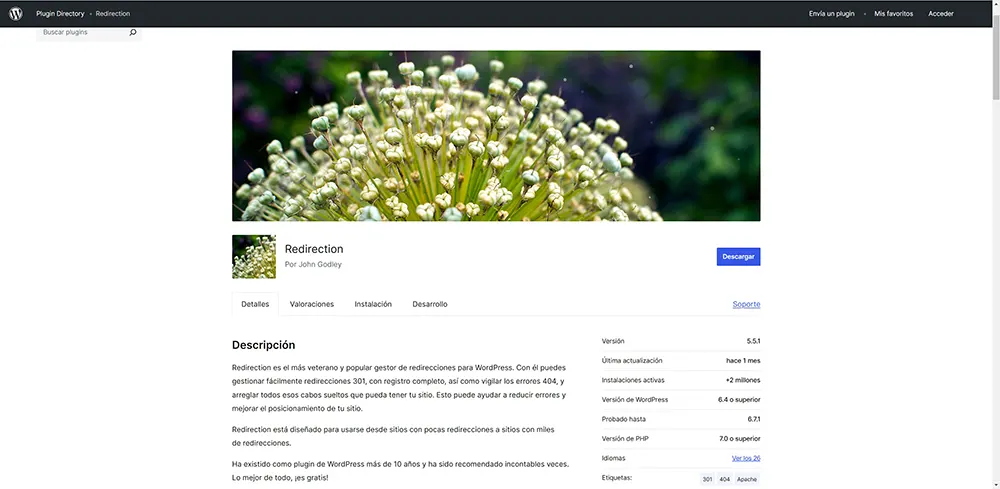Focus the Buscar plugins search field

(82, 33)
